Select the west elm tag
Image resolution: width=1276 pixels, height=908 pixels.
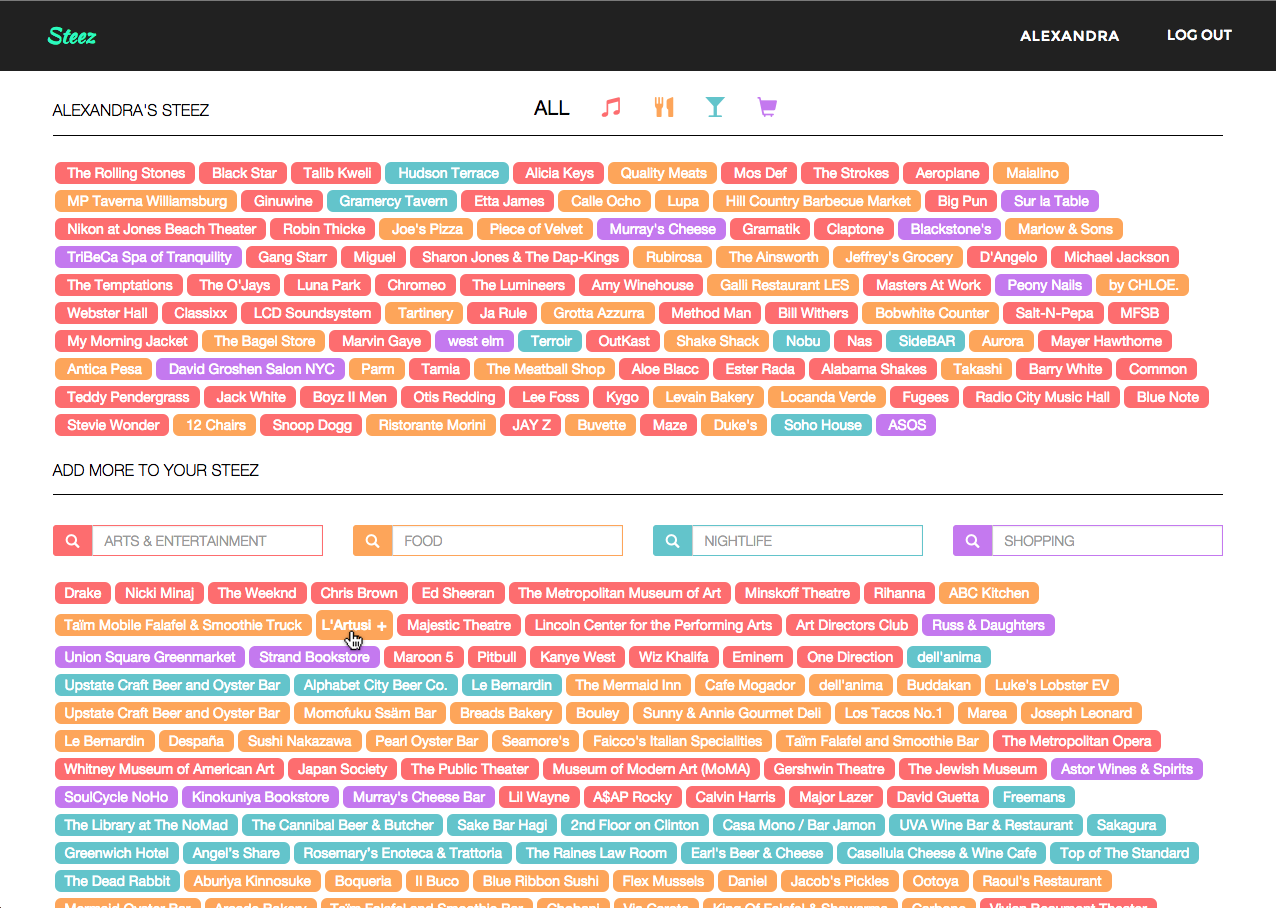pyautogui.click(x=476, y=341)
